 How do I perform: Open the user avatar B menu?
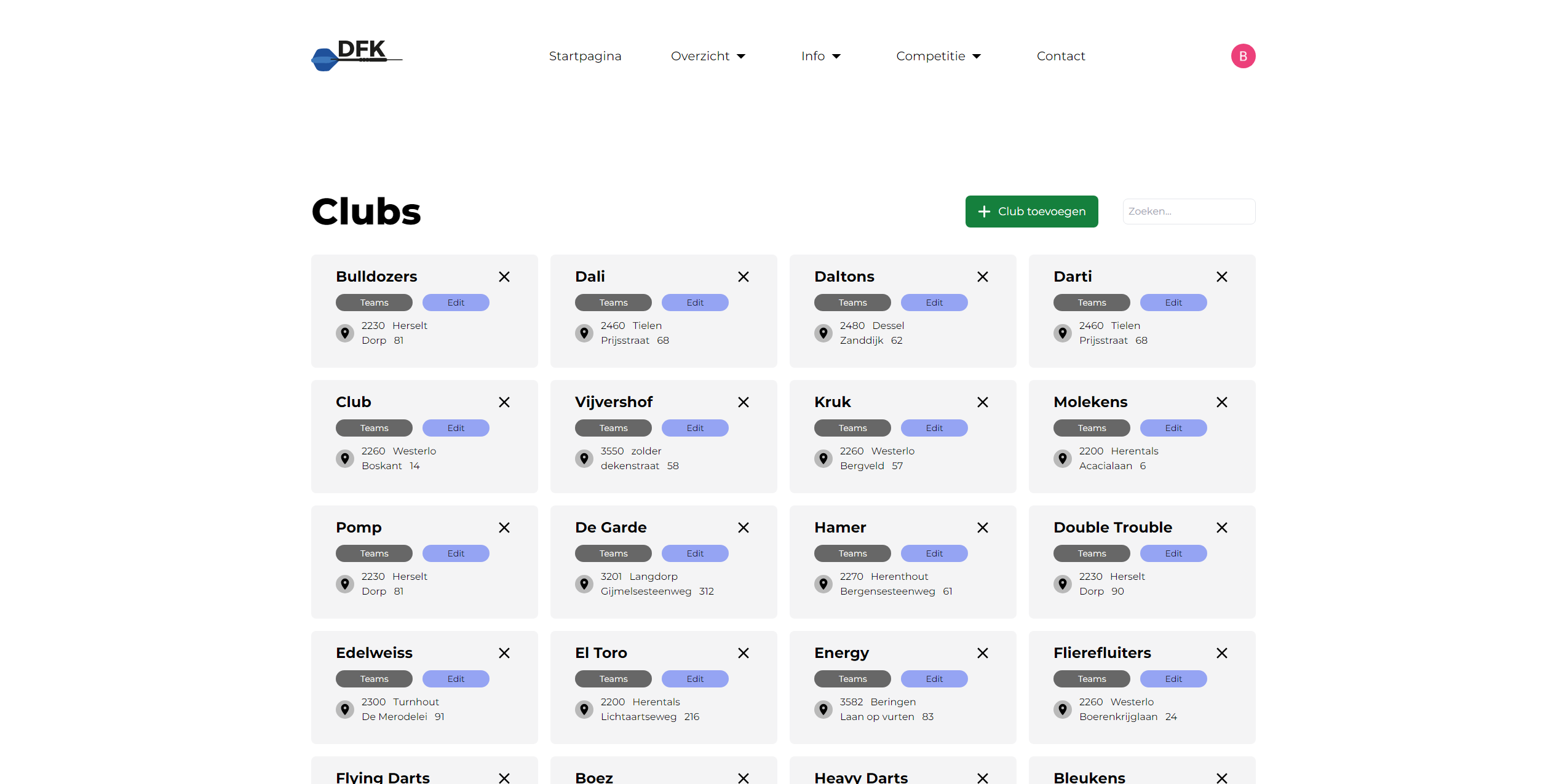tap(1242, 56)
